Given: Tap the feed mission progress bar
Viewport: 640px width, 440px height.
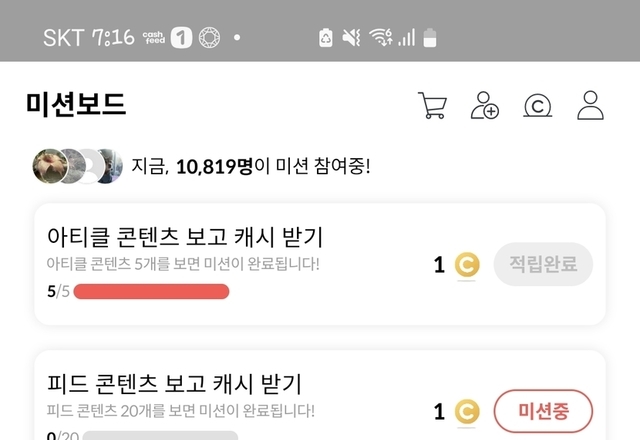Looking at the screenshot, I should pyautogui.click(x=160, y=436).
